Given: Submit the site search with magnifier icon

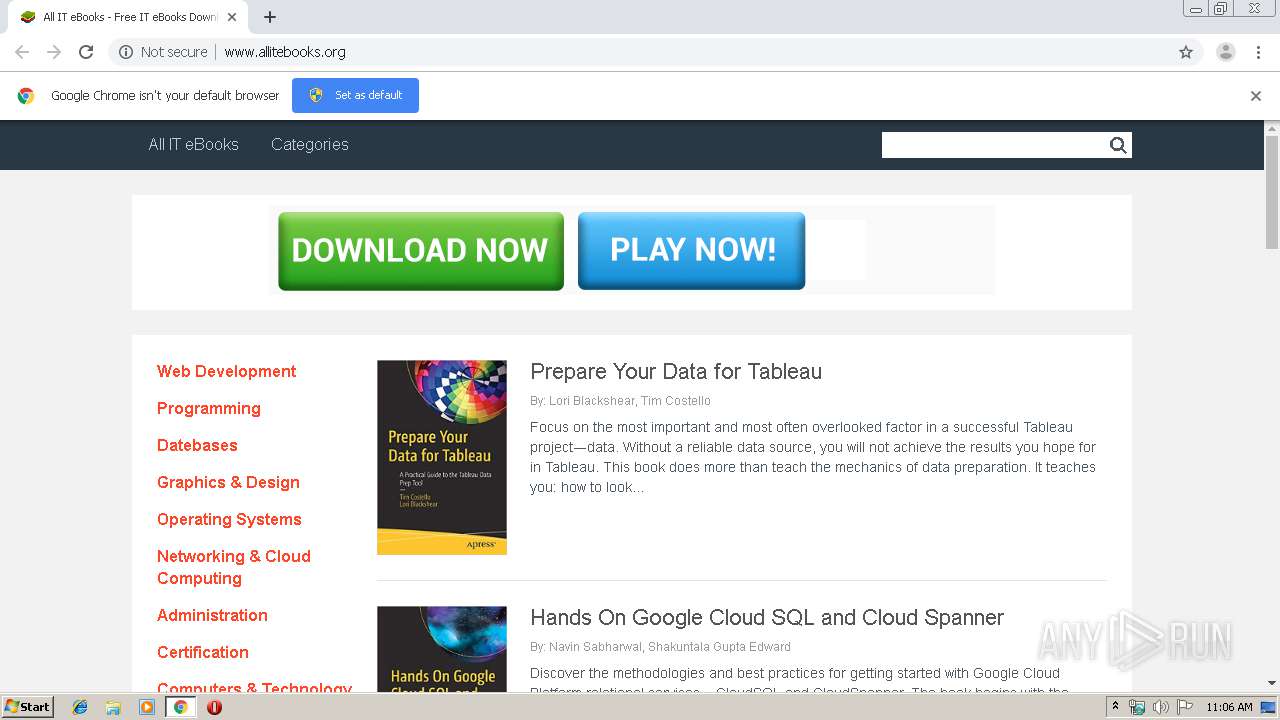Looking at the screenshot, I should tap(1118, 145).
